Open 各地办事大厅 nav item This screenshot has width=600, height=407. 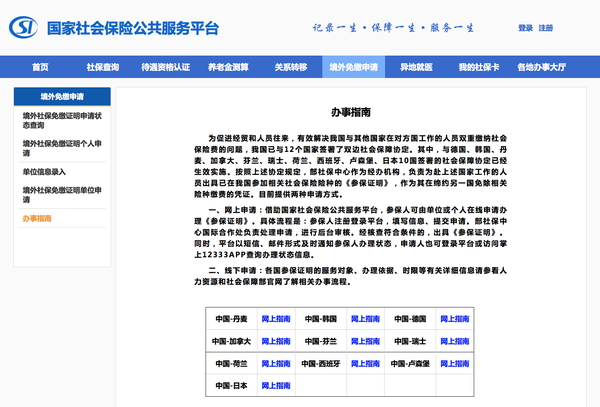point(541,67)
